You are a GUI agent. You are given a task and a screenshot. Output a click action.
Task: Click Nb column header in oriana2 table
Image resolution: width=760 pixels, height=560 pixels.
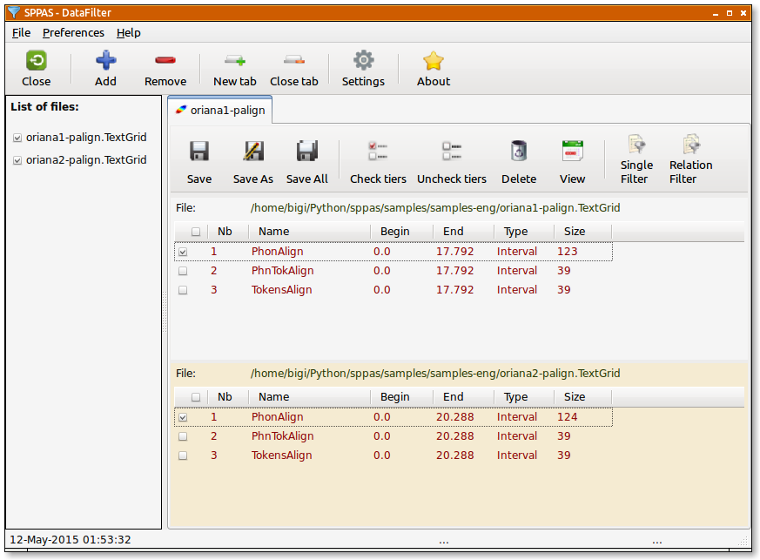[228, 397]
